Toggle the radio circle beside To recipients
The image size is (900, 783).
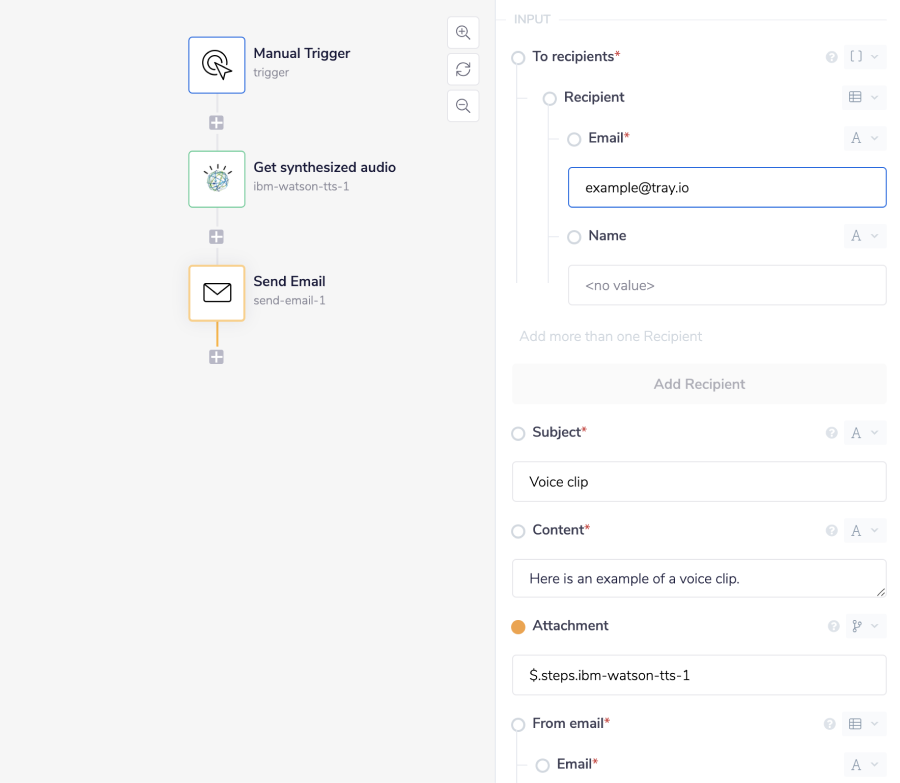(518, 58)
